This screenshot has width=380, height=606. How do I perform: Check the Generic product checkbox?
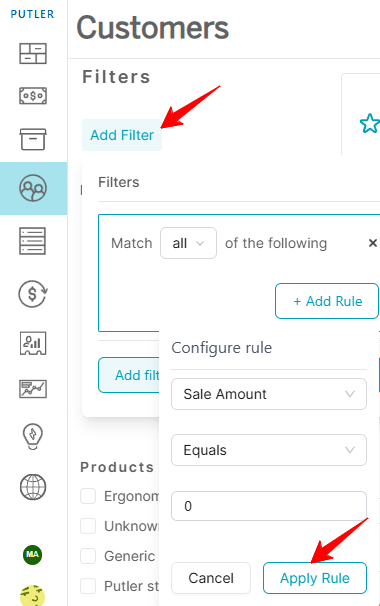[88, 556]
